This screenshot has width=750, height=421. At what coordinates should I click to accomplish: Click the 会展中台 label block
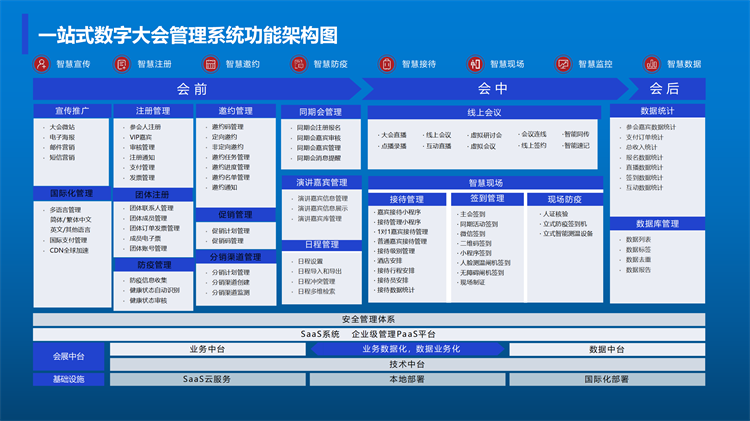click(68, 356)
